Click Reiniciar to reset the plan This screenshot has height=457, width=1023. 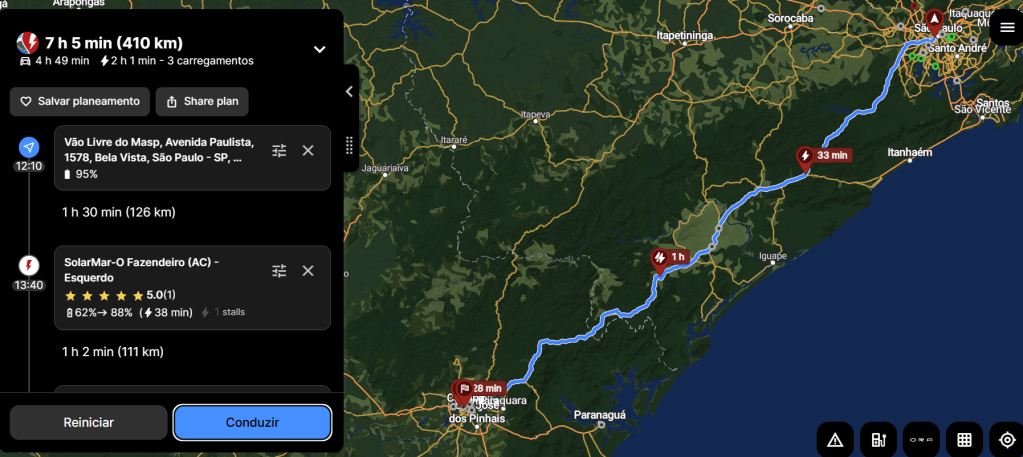(89, 422)
